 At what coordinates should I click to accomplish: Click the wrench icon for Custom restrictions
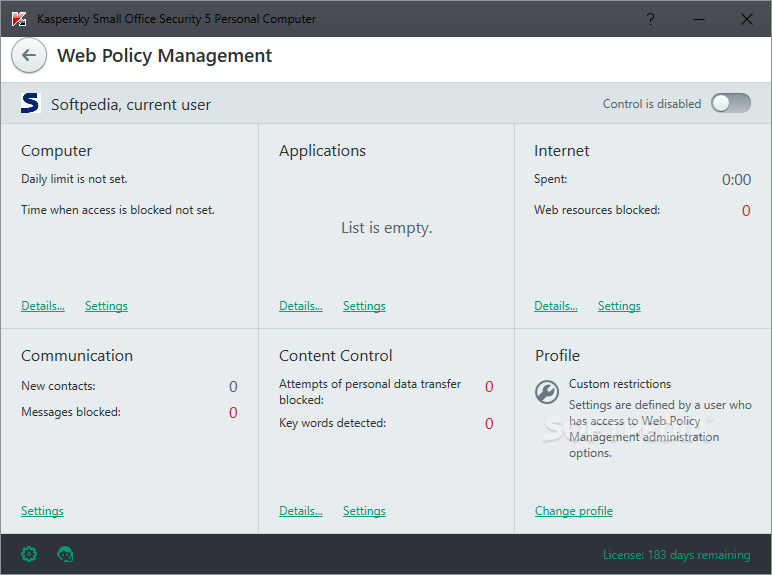547,392
